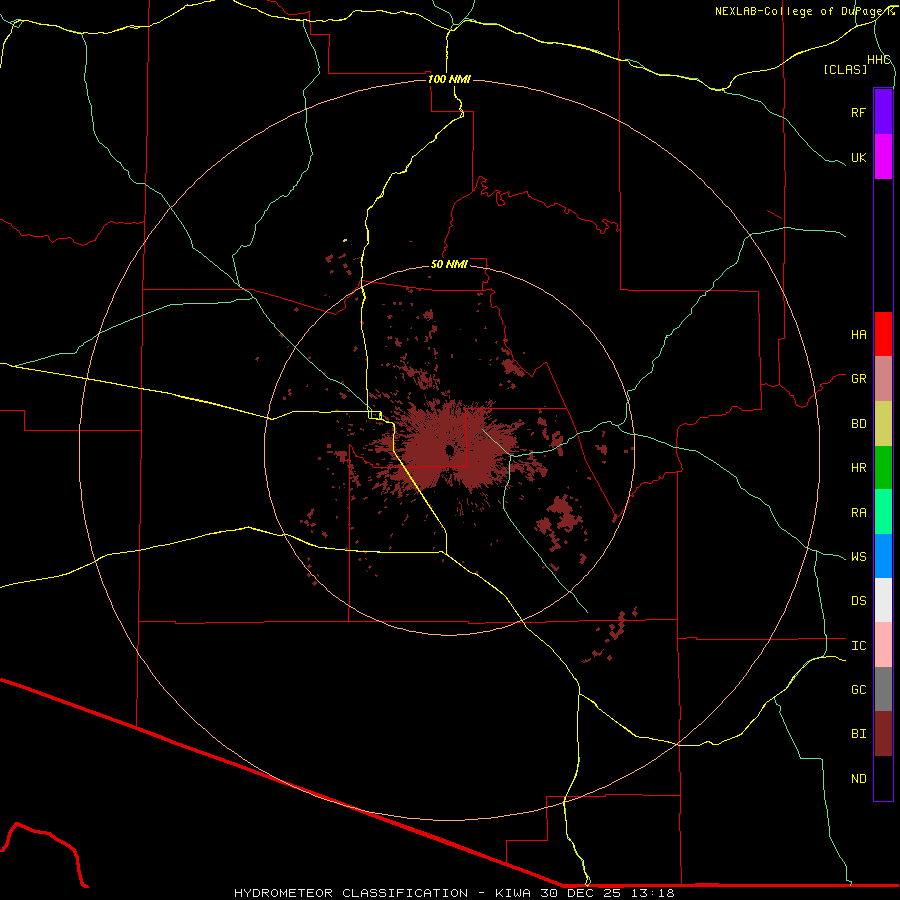
Task: Click the UK legend label
Action: click(858, 157)
